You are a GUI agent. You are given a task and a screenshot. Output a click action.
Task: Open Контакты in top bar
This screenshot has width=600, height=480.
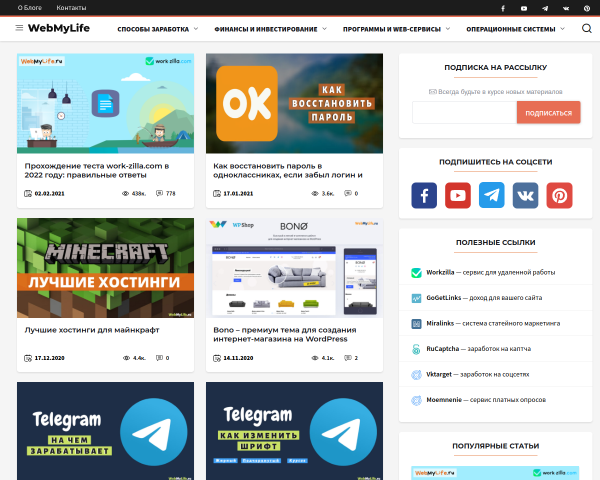71,8
